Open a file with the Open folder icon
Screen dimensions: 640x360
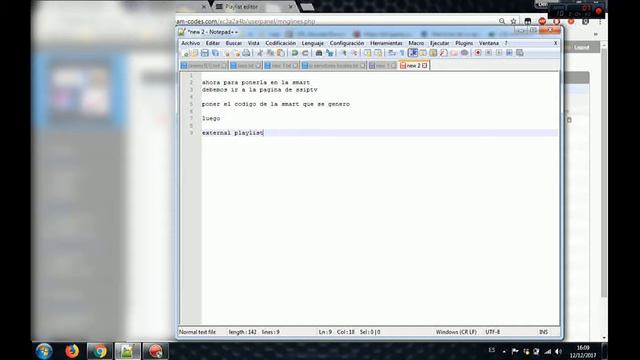[x=195, y=53]
